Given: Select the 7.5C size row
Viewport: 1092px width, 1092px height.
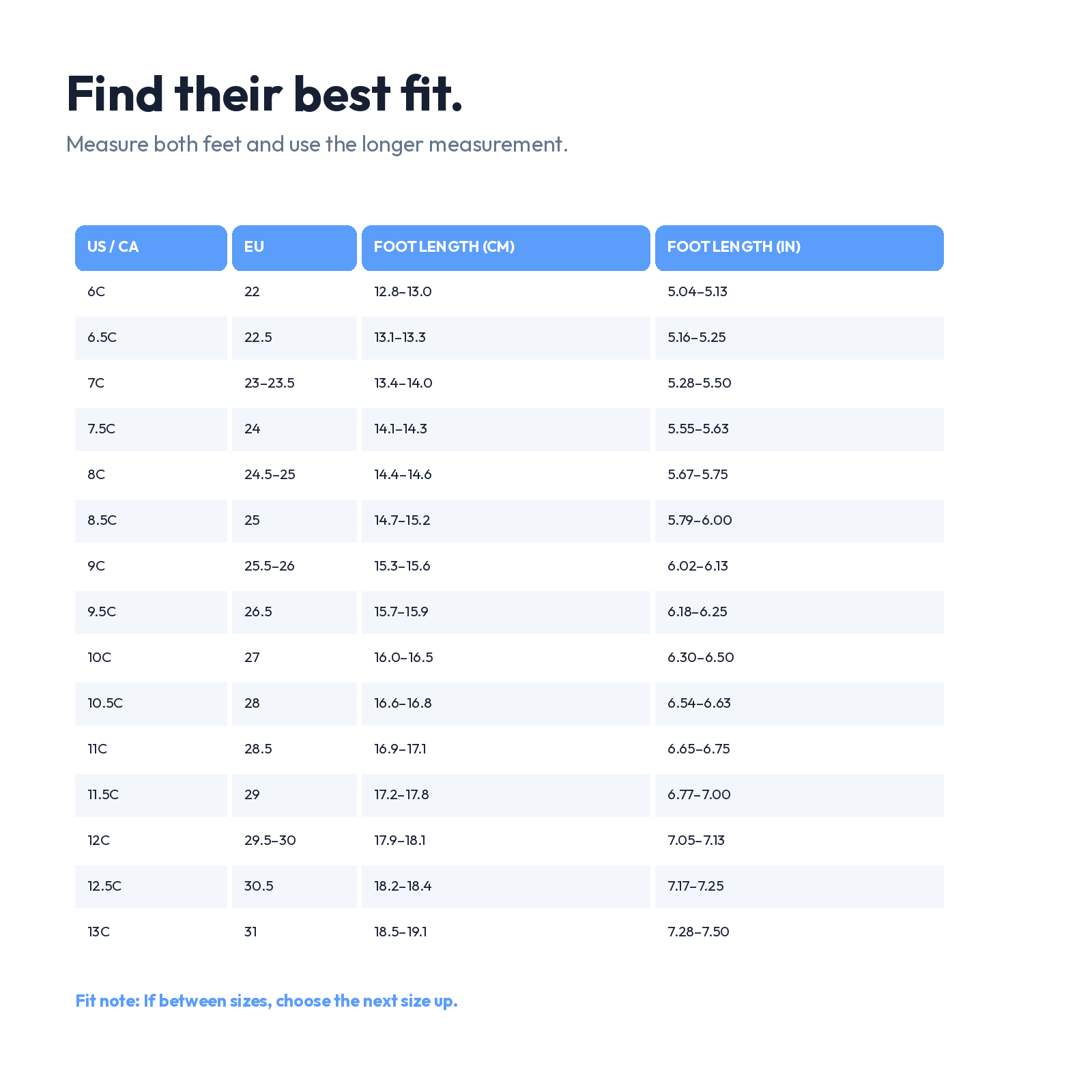Looking at the screenshot, I should point(509,429).
